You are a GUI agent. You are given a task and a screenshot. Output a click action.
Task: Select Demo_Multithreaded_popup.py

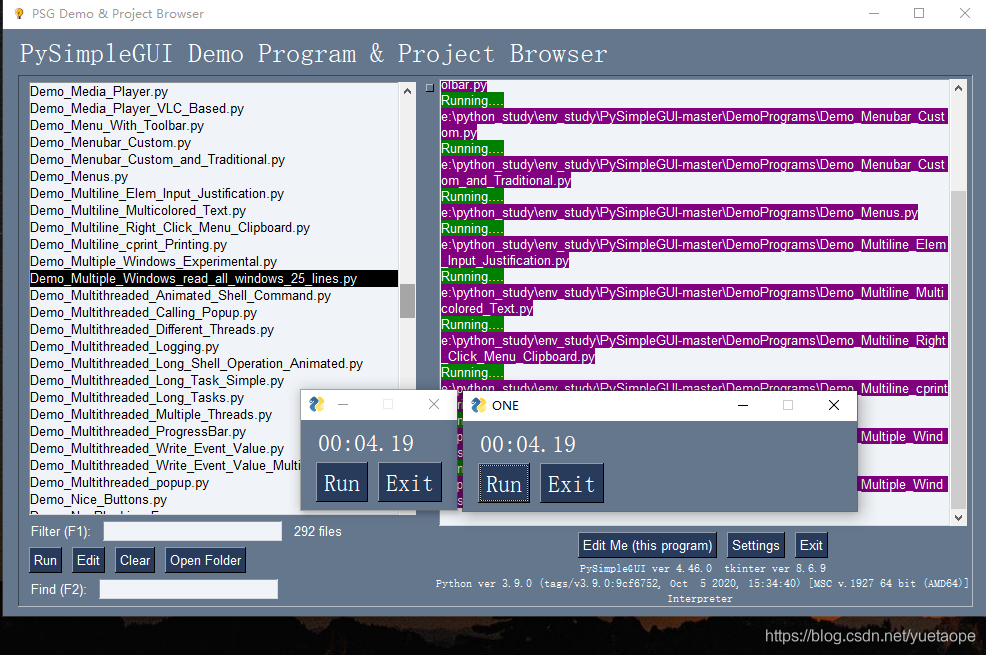point(165,482)
